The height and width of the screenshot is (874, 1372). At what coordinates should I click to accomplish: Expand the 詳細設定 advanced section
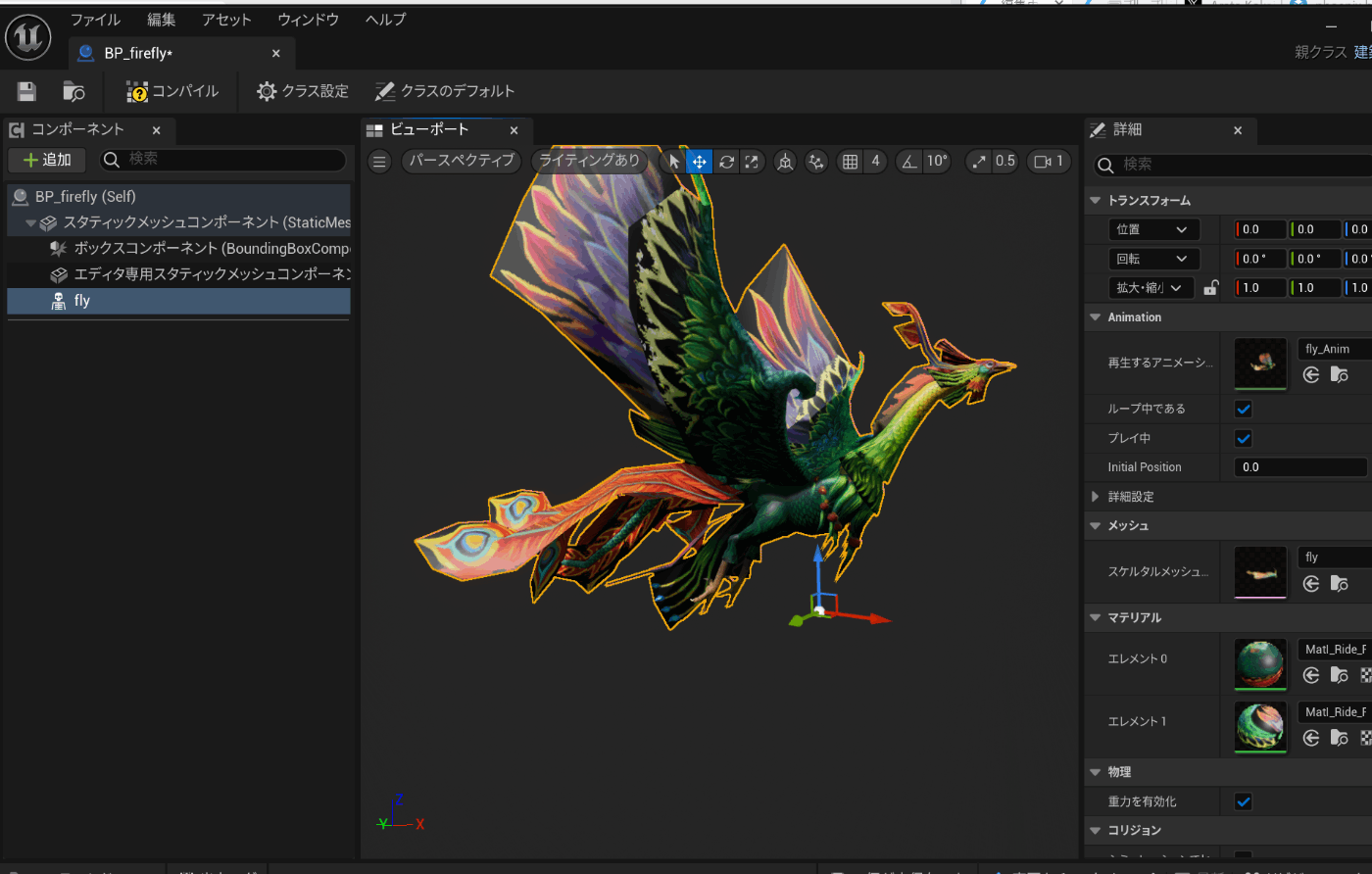pos(1095,497)
